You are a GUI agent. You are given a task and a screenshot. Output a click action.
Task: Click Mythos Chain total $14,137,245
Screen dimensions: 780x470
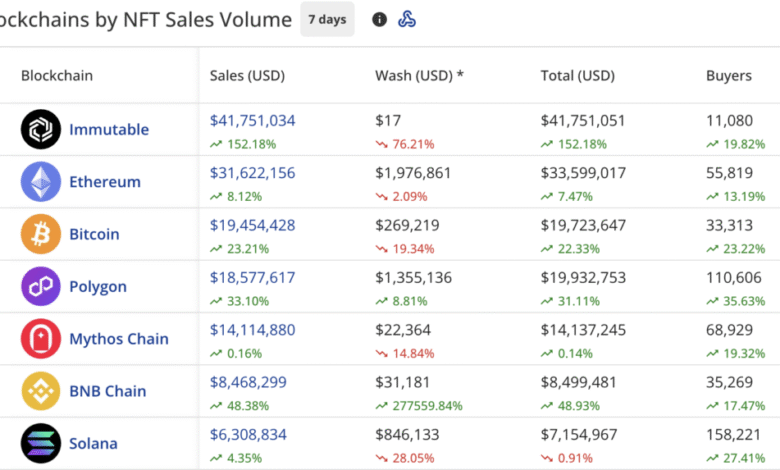coord(583,330)
